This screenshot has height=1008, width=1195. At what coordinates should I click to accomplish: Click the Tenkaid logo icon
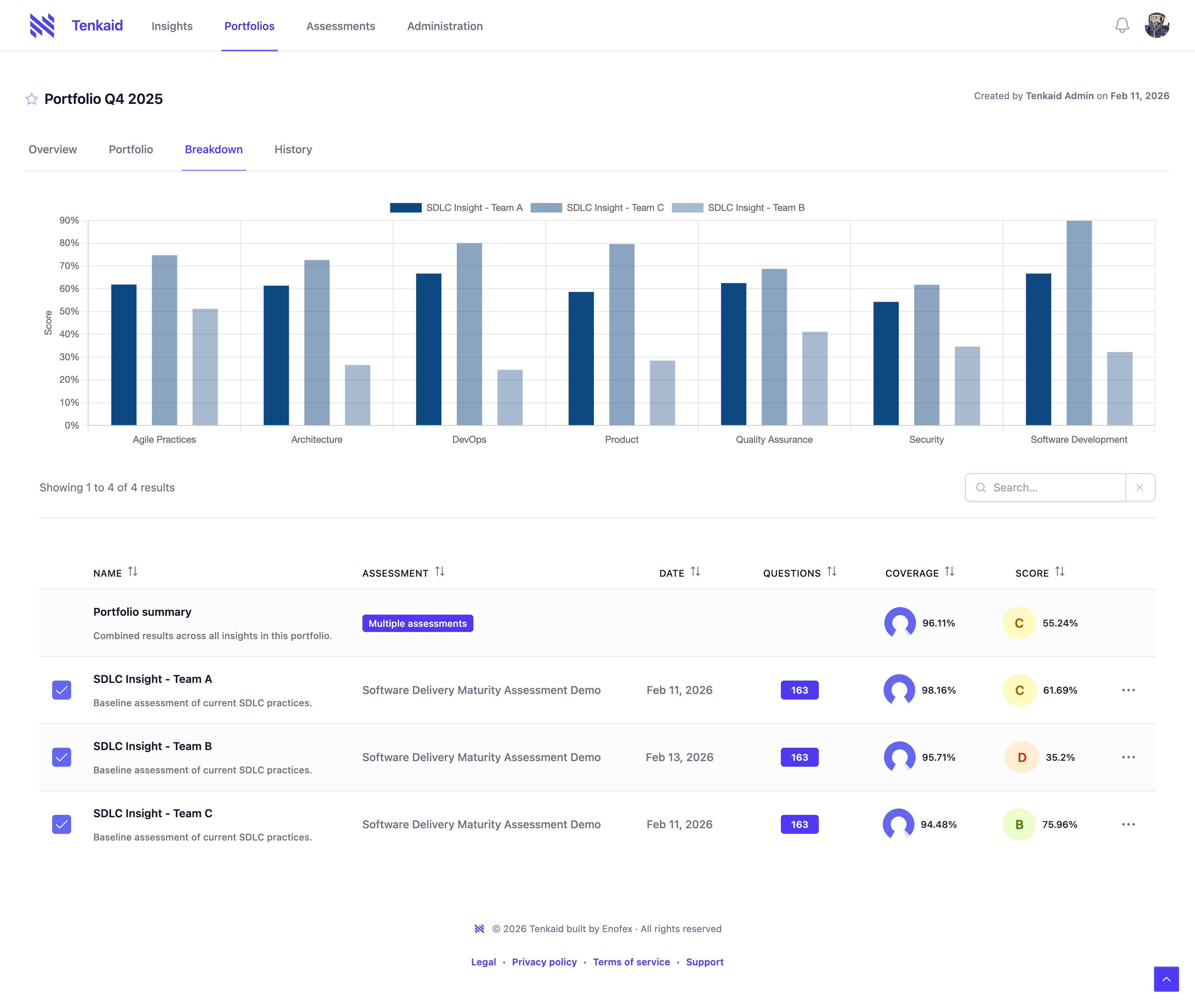tap(42, 26)
